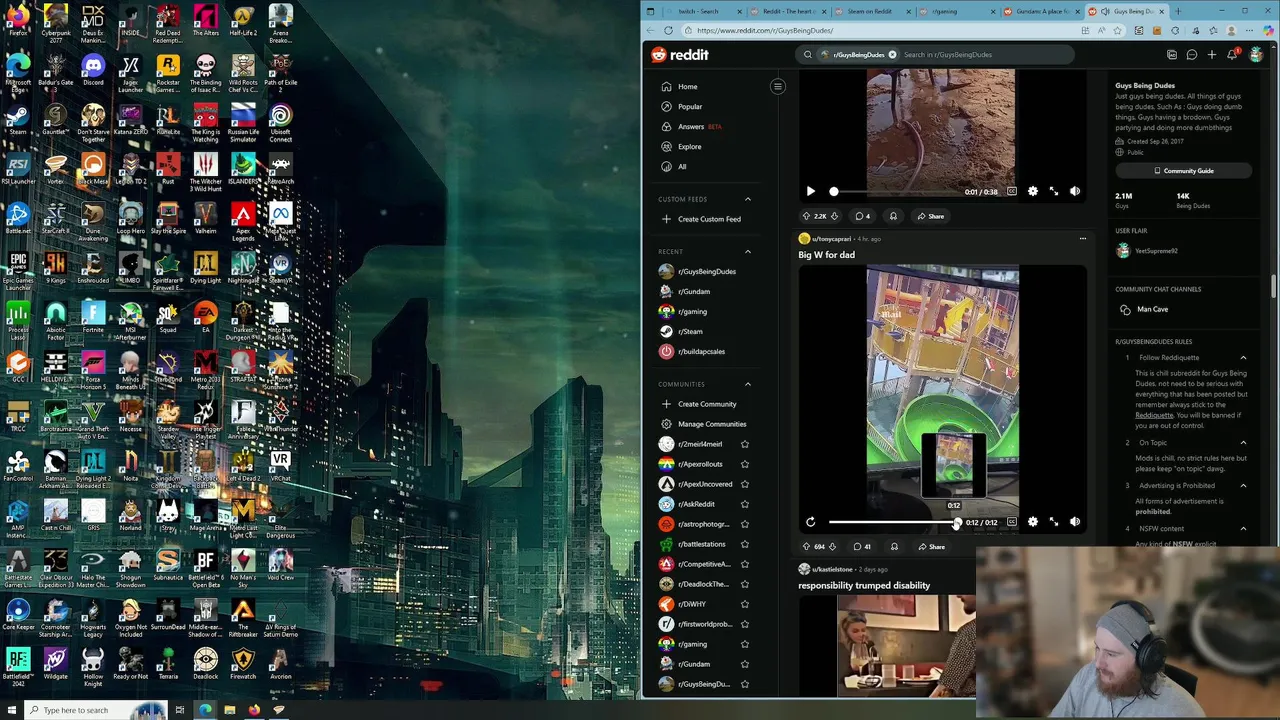The width and height of the screenshot is (1280, 720).
Task: Open the Reddit advertise icon in header
Action: (x=1172, y=55)
